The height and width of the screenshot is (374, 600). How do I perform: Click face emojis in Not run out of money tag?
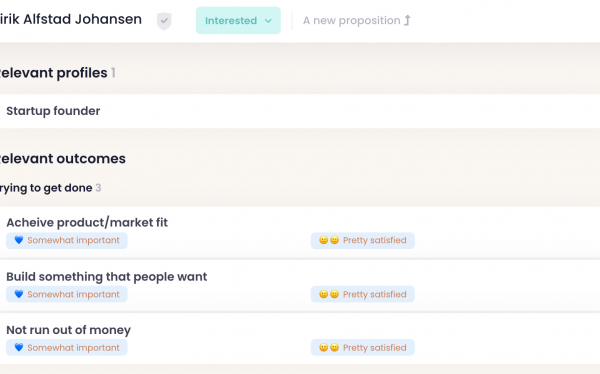329,347
